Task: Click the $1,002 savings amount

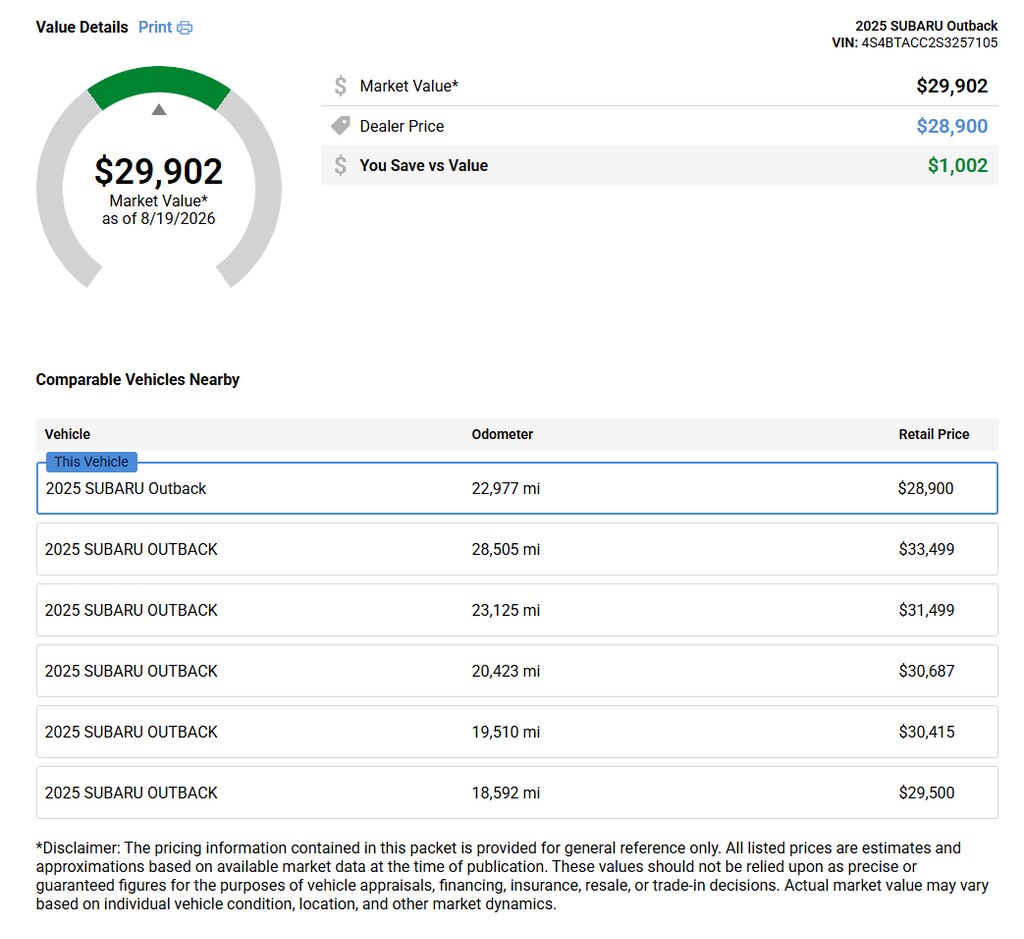Action: (957, 165)
